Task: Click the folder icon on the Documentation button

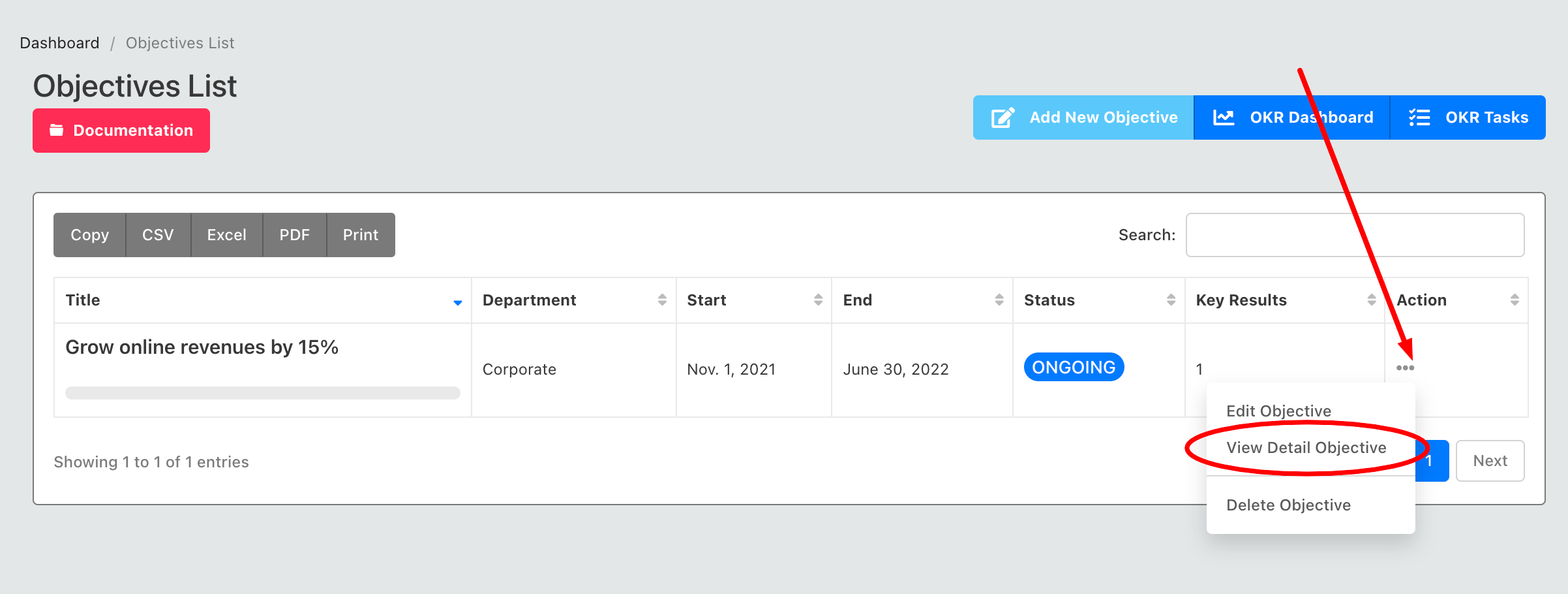Action: (x=57, y=131)
